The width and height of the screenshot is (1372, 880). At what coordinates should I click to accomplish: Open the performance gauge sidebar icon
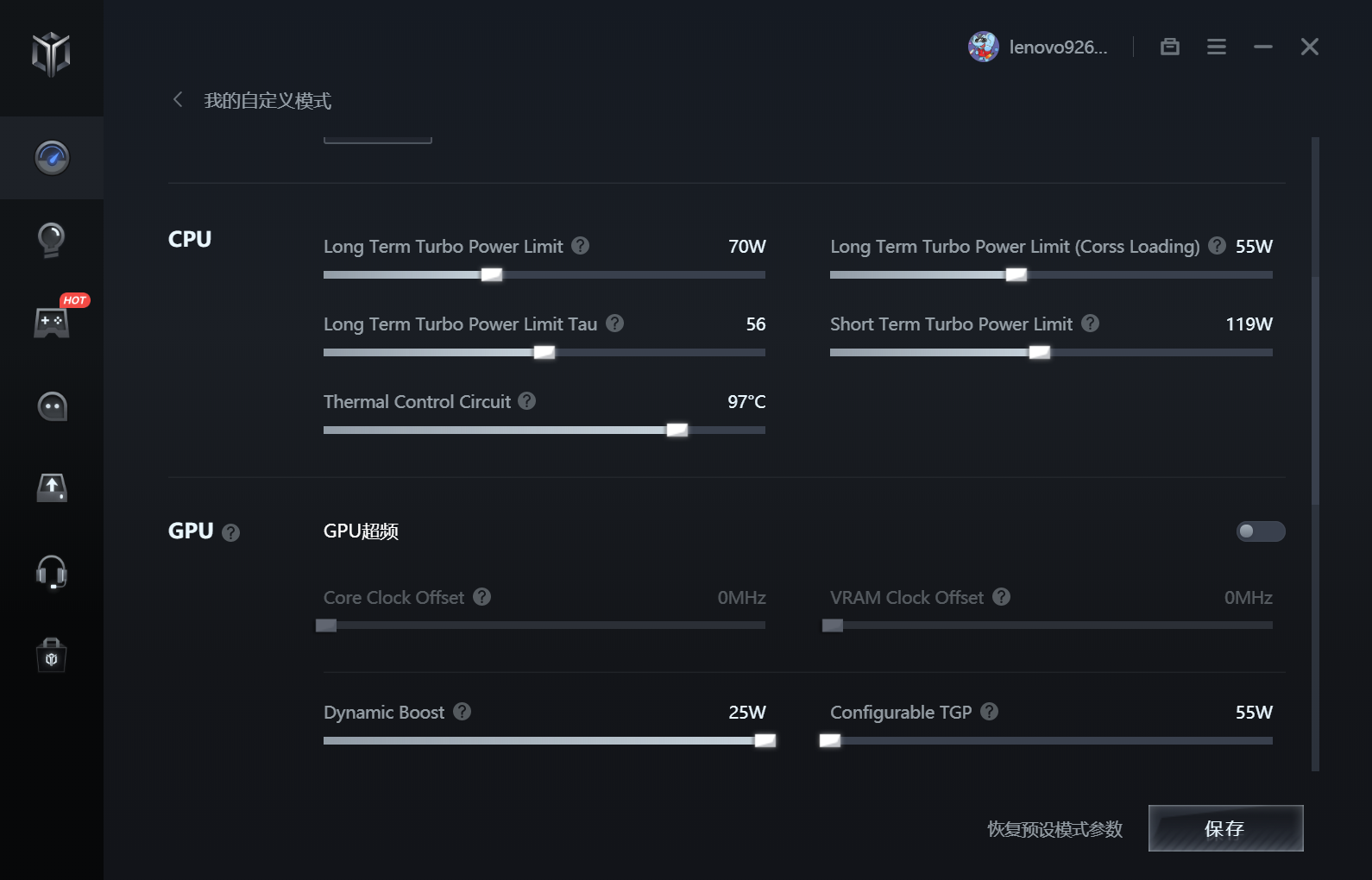[x=52, y=158]
